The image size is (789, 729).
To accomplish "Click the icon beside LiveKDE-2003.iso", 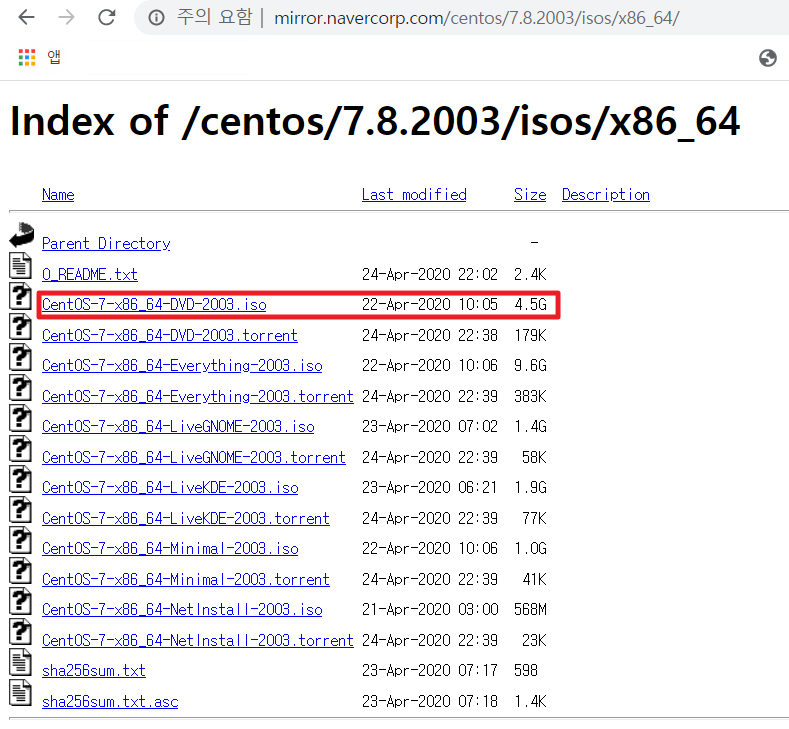I will point(21,478).
